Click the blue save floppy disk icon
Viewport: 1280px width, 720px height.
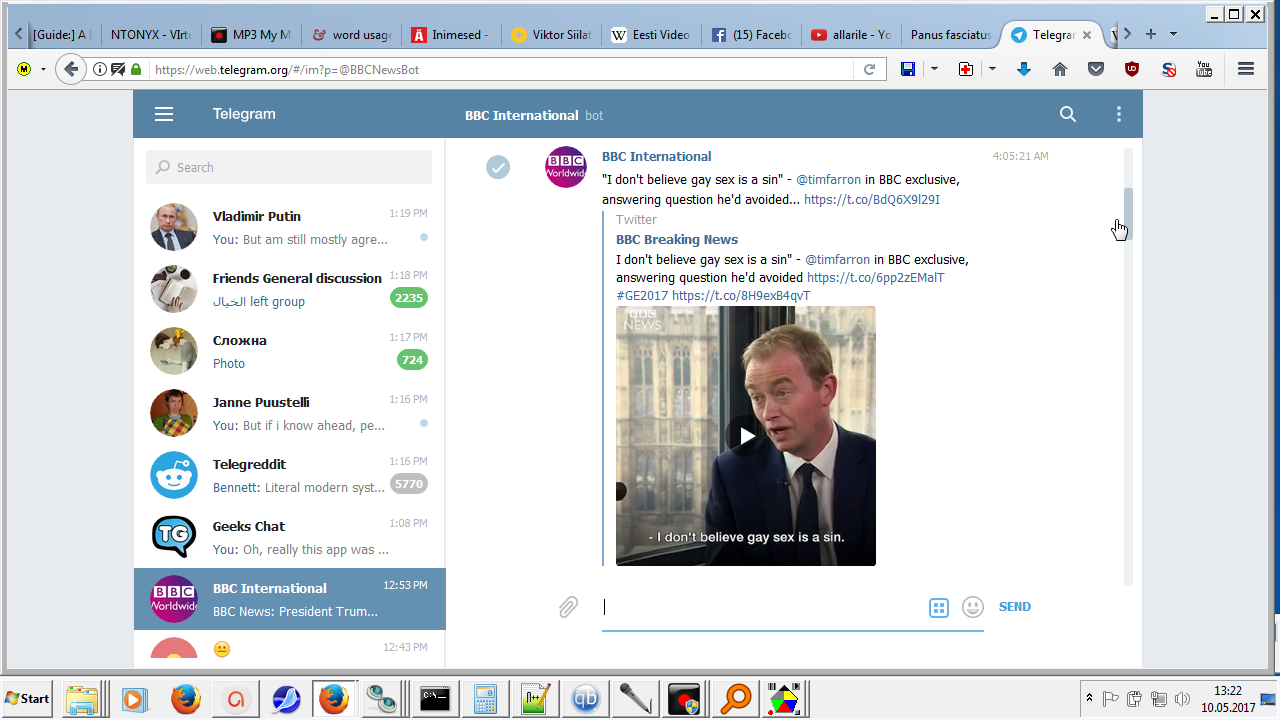tap(908, 69)
